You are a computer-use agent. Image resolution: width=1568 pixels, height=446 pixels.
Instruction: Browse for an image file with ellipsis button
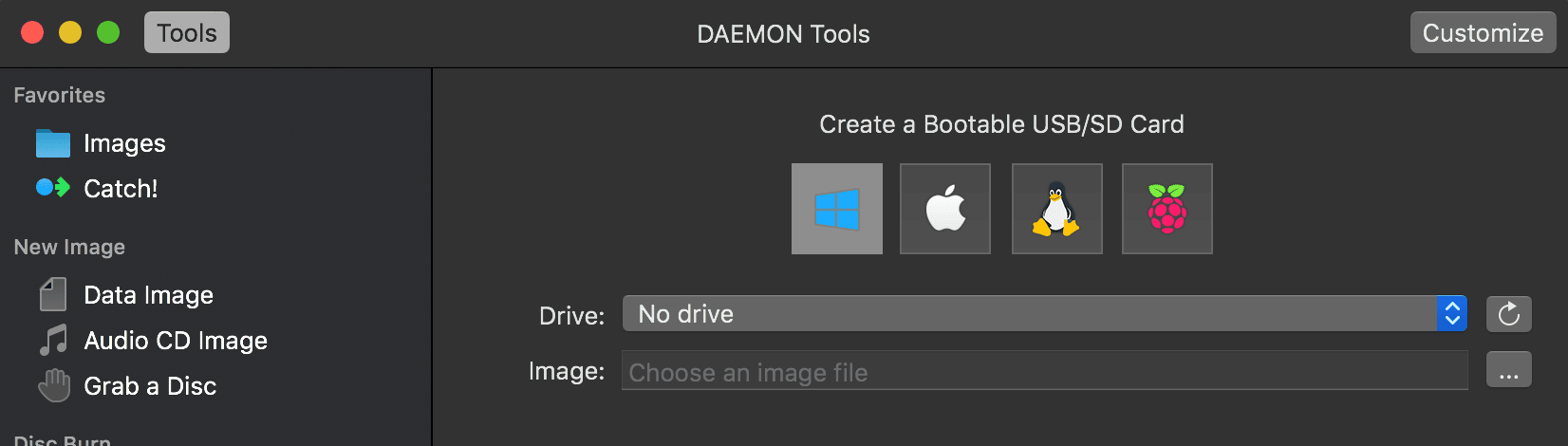[1508, 371]
